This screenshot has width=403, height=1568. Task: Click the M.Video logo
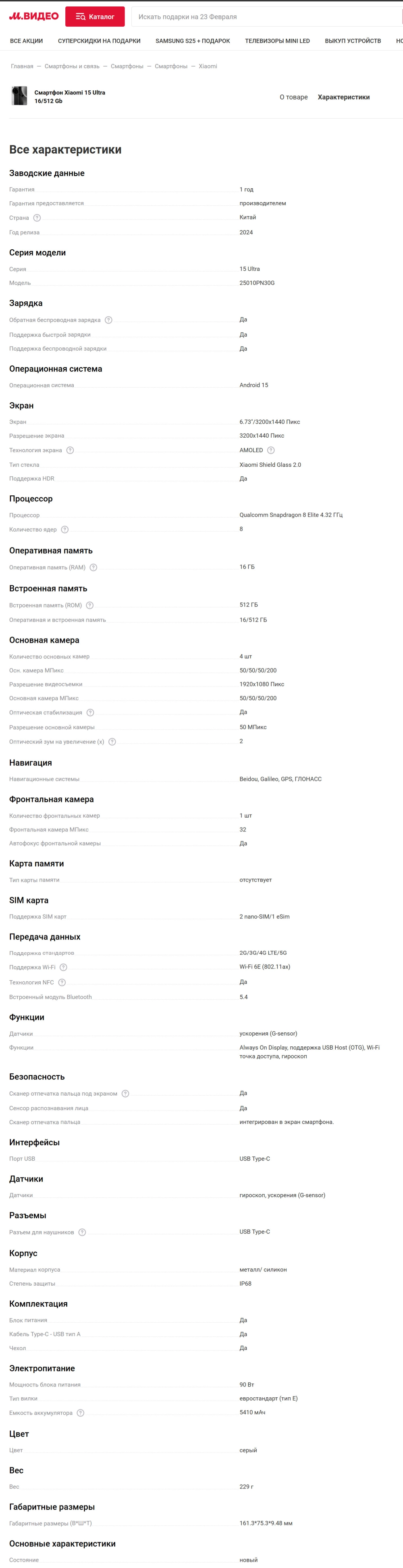click(34, 17)
